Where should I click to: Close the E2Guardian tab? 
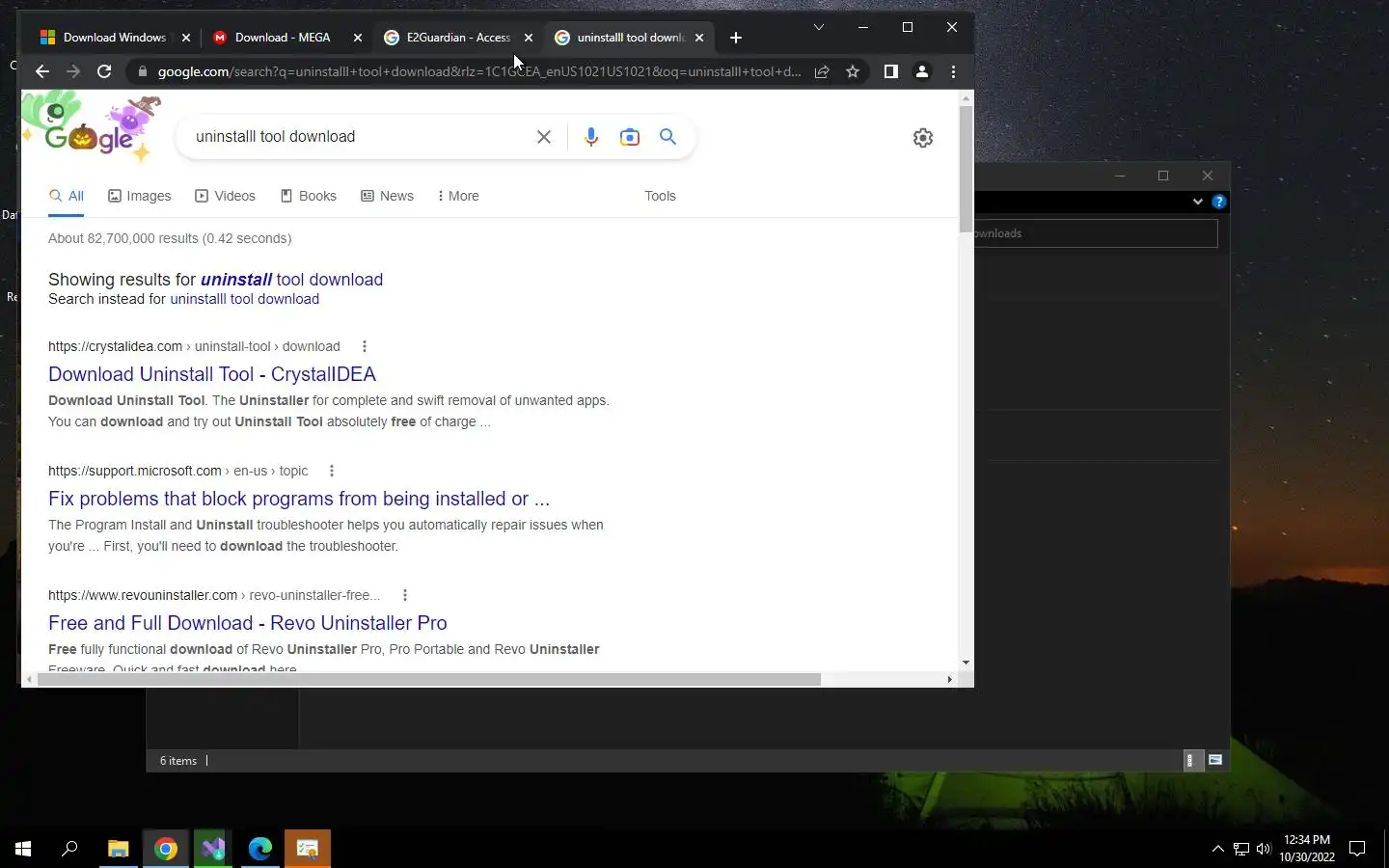pyautogui.click(x=529, y=38)
